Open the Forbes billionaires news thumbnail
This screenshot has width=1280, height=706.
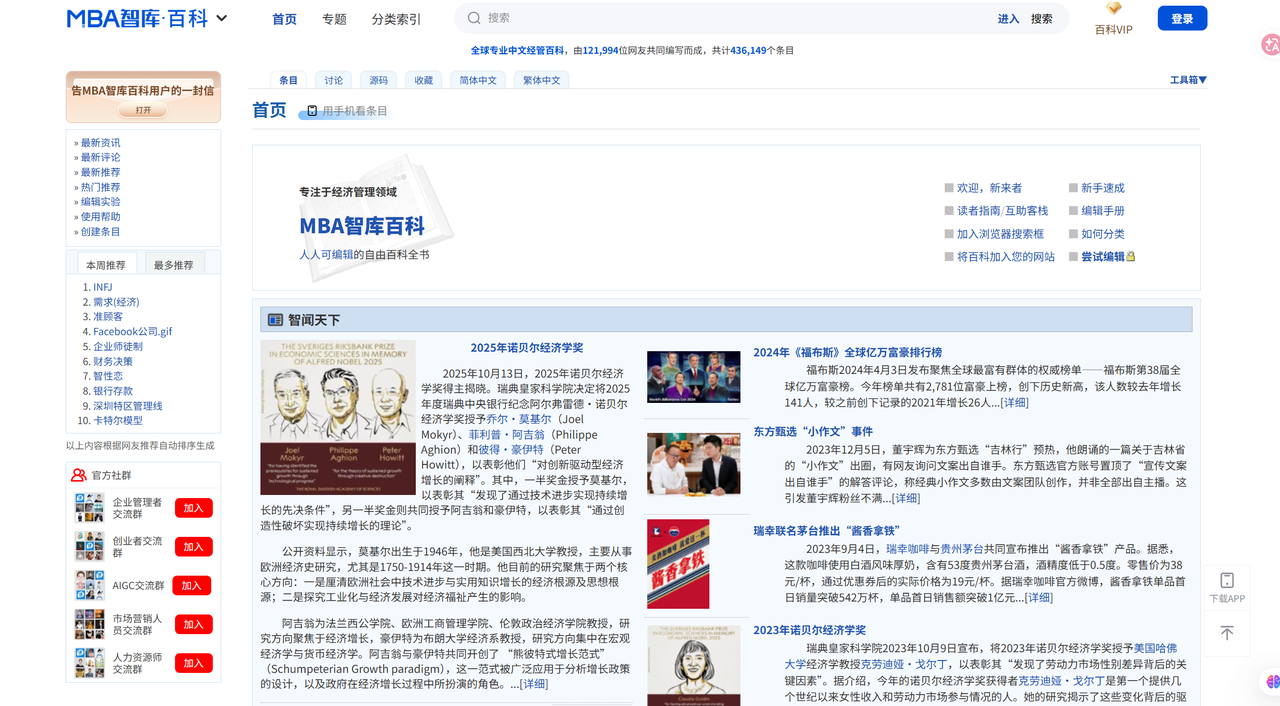[x=694, y=377]
